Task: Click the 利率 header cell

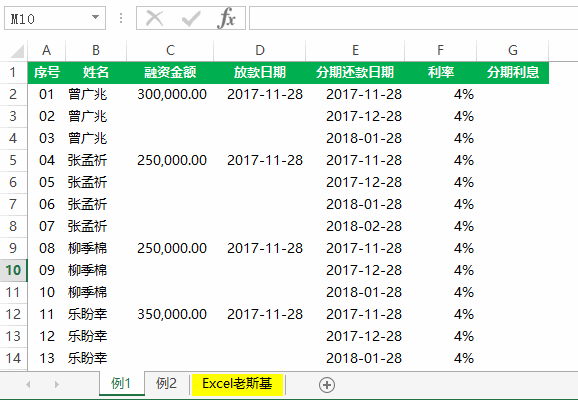Action: (441, 72)
